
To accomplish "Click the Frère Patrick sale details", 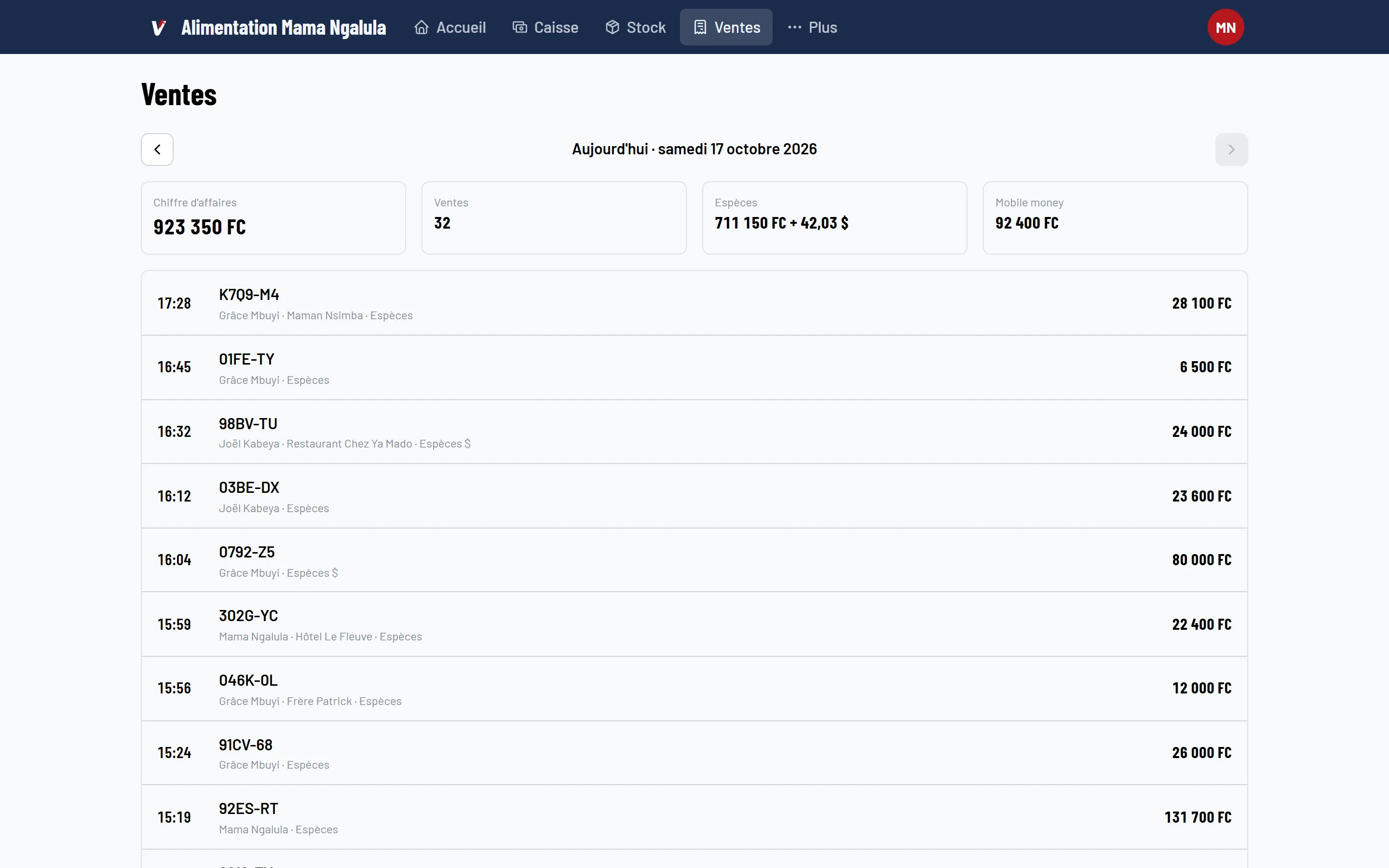I will (310, 701).
